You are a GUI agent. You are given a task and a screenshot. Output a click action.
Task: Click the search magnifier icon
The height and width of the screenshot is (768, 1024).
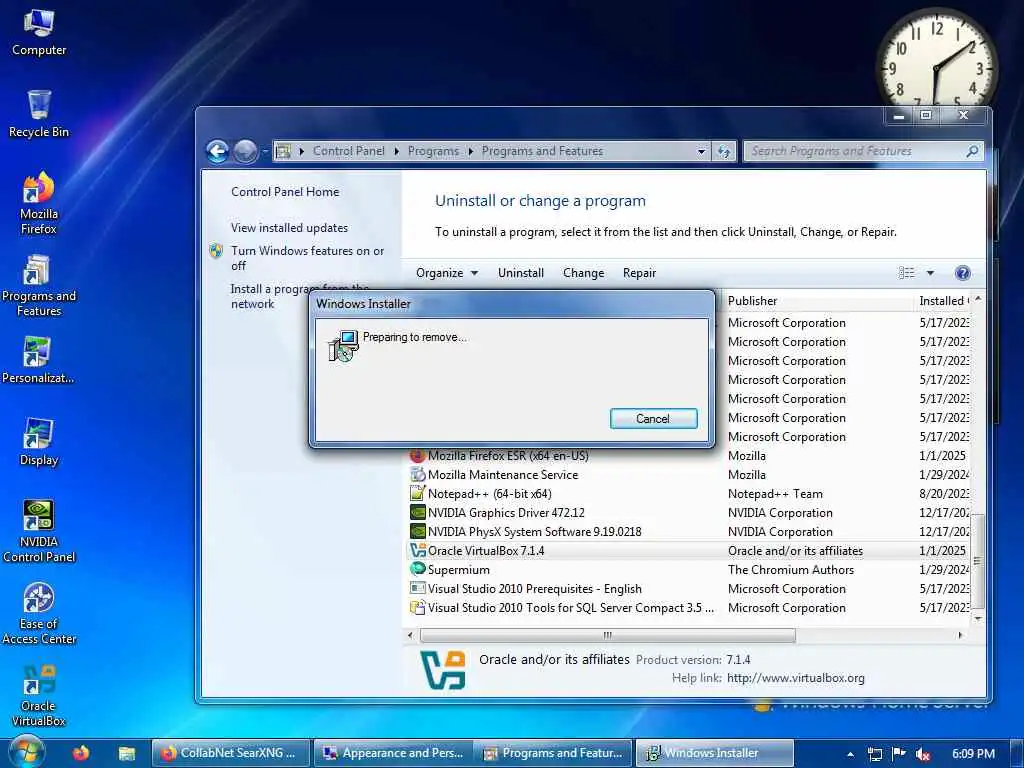point(972,151)
